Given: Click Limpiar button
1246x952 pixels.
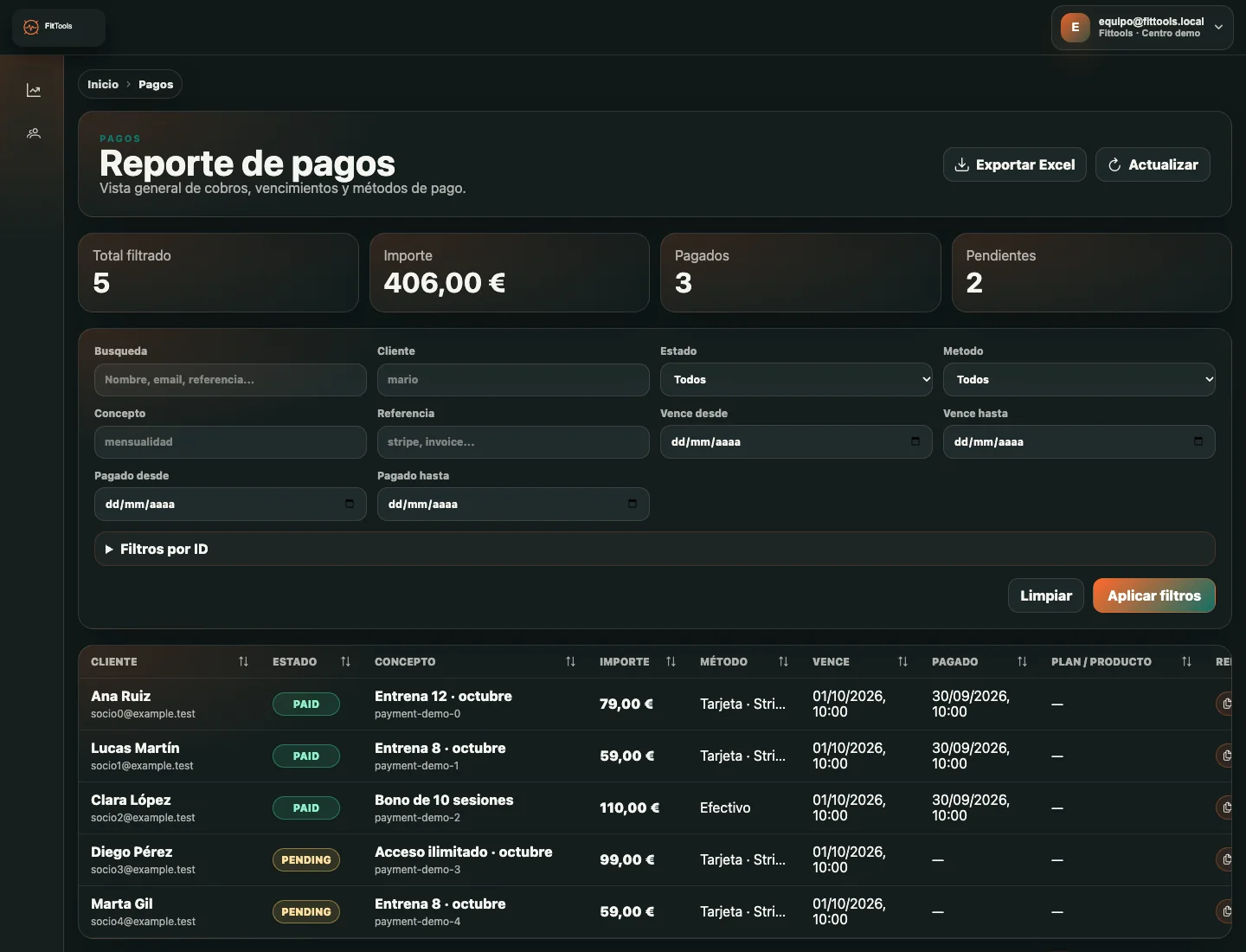Looking at the screenshot, I should 1046,595.
